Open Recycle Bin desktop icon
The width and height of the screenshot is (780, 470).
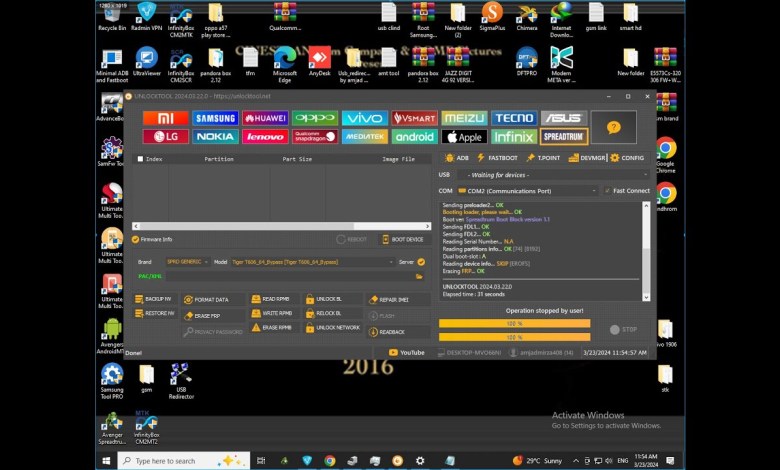pyautogui.click(x=112, y=17)
